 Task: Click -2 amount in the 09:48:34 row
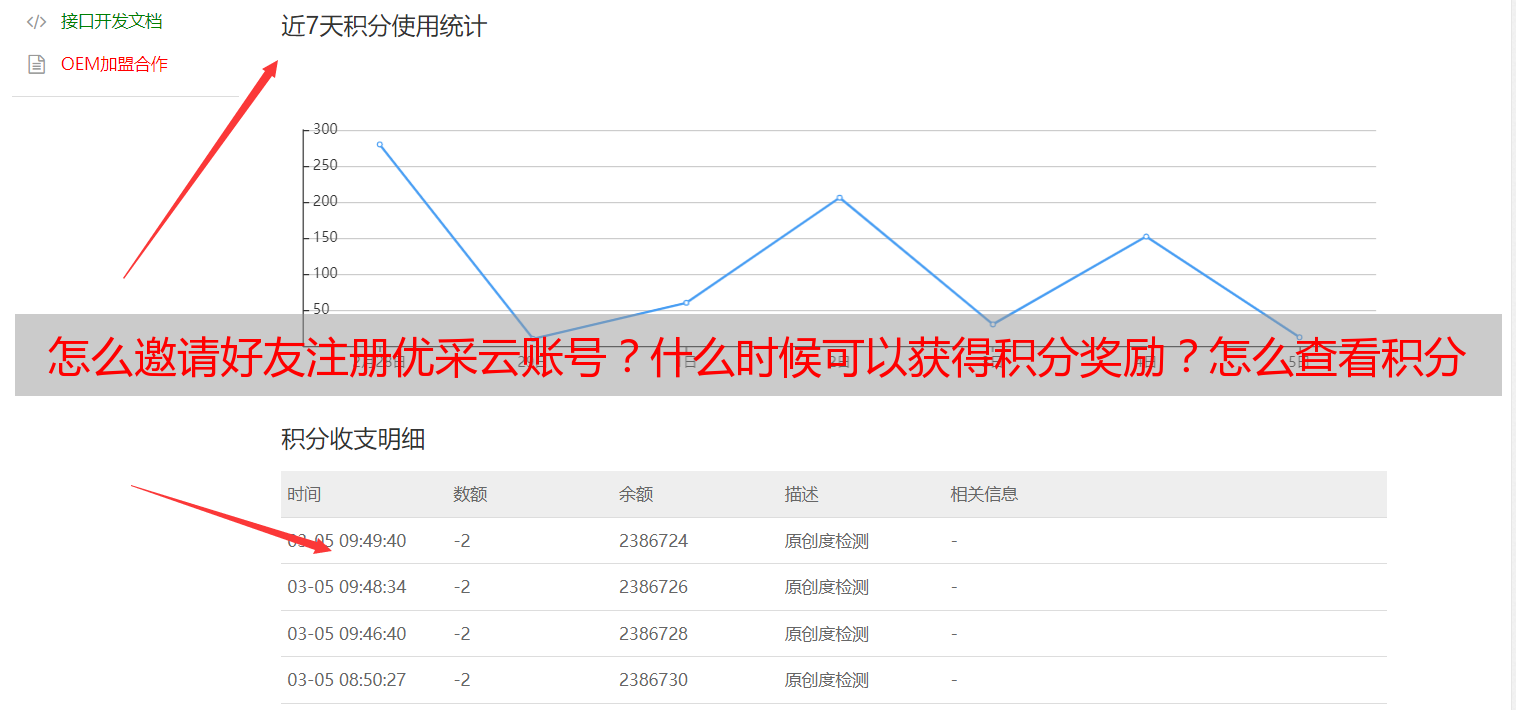pos(462,587)
